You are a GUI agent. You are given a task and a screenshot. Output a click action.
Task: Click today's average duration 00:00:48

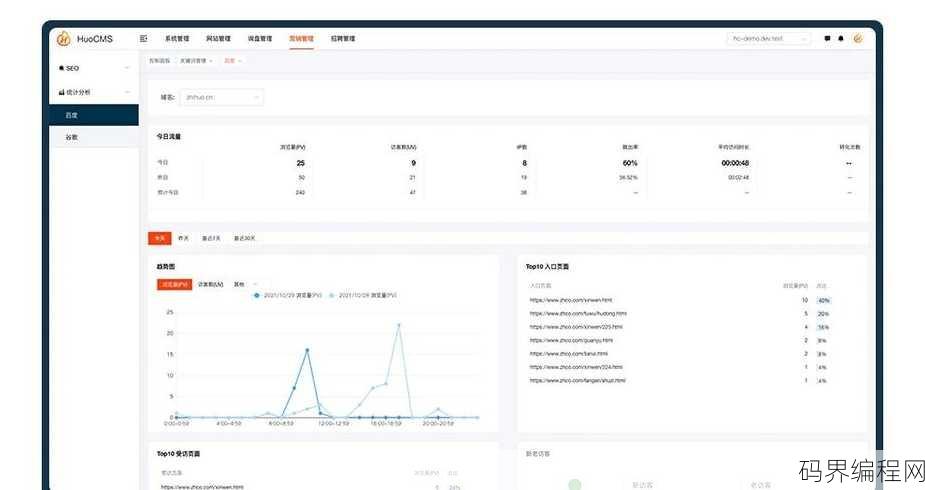735,163
